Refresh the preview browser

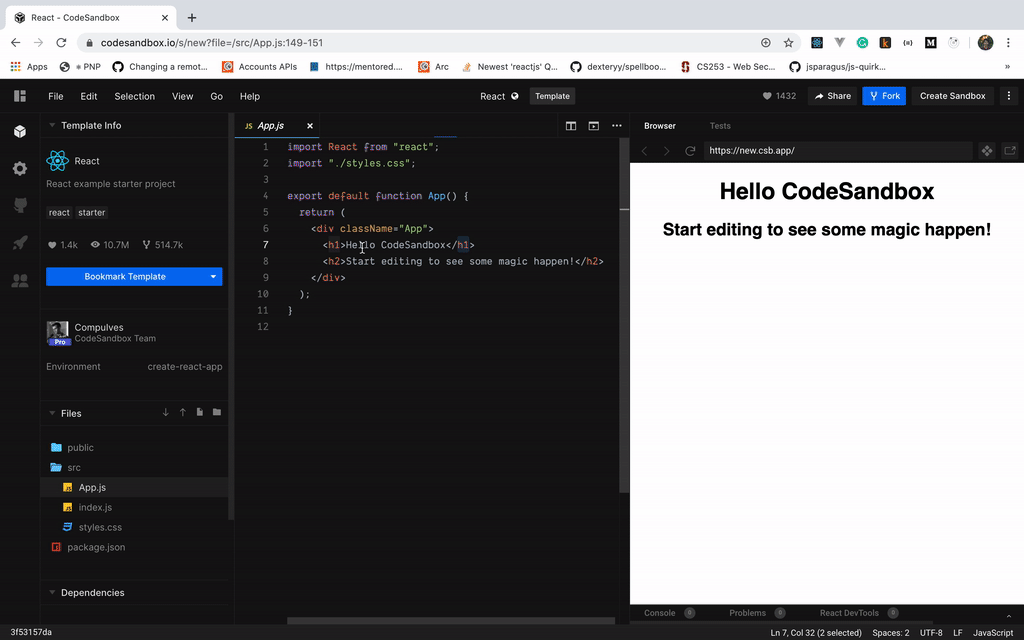pos(690,151)
